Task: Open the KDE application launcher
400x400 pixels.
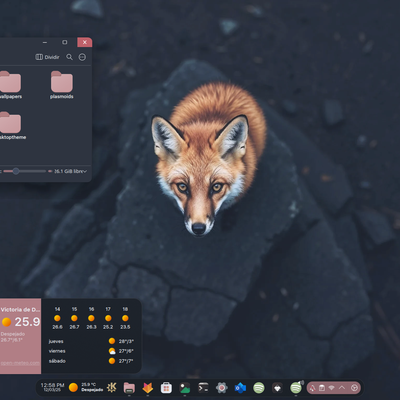Action: click(x=112, y=388)
